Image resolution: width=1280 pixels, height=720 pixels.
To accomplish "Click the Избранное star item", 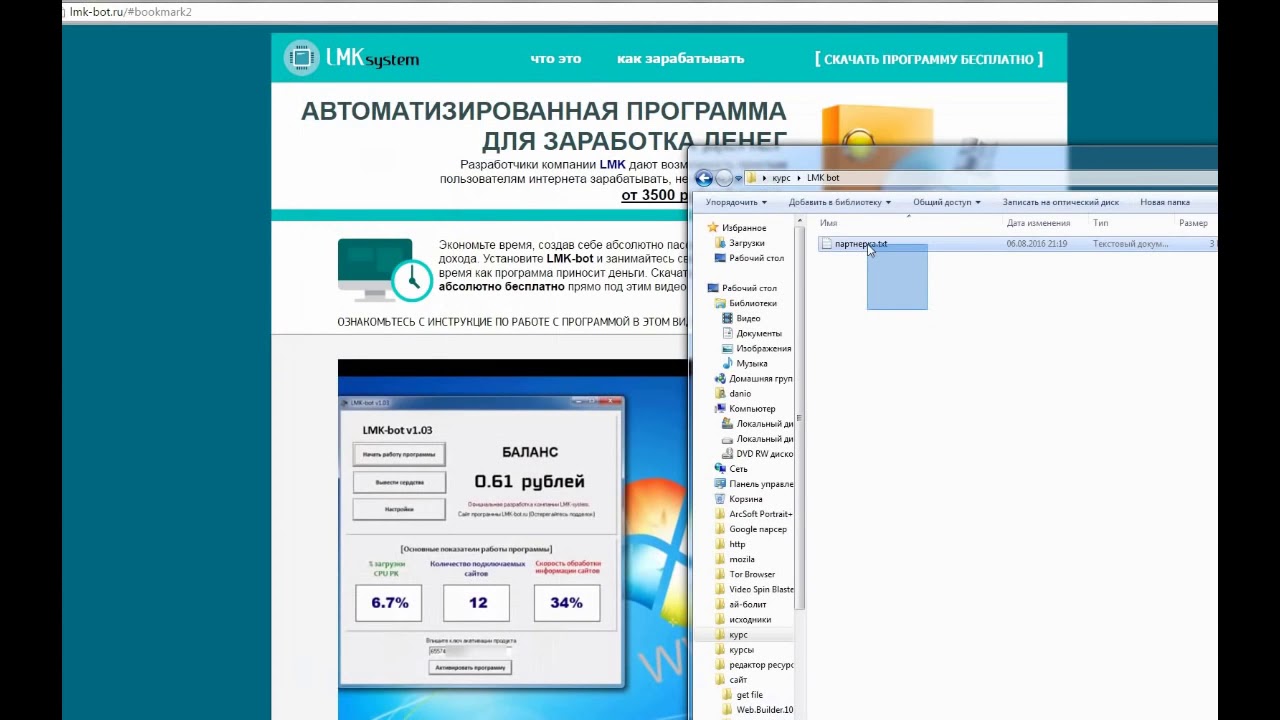I will [737, 228].
